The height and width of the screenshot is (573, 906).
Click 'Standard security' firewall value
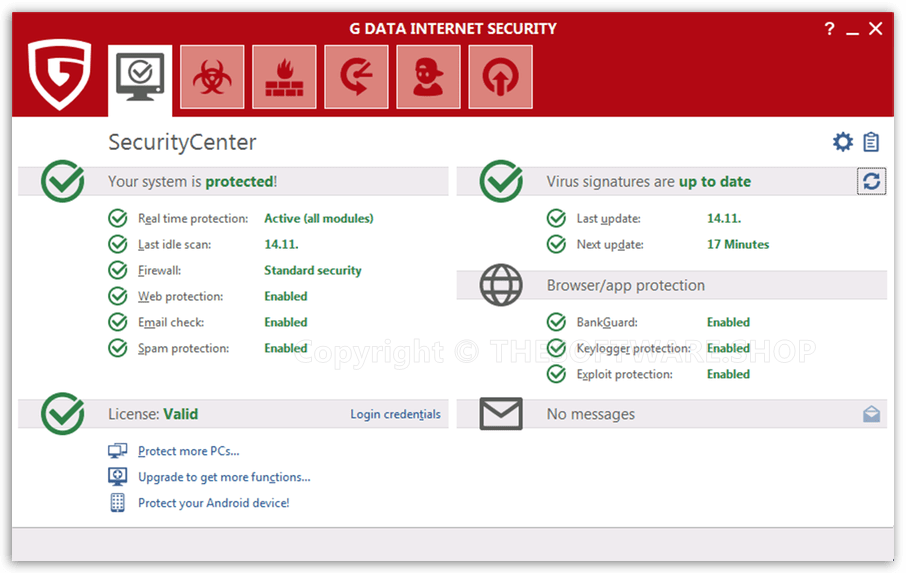click(313, 270)
